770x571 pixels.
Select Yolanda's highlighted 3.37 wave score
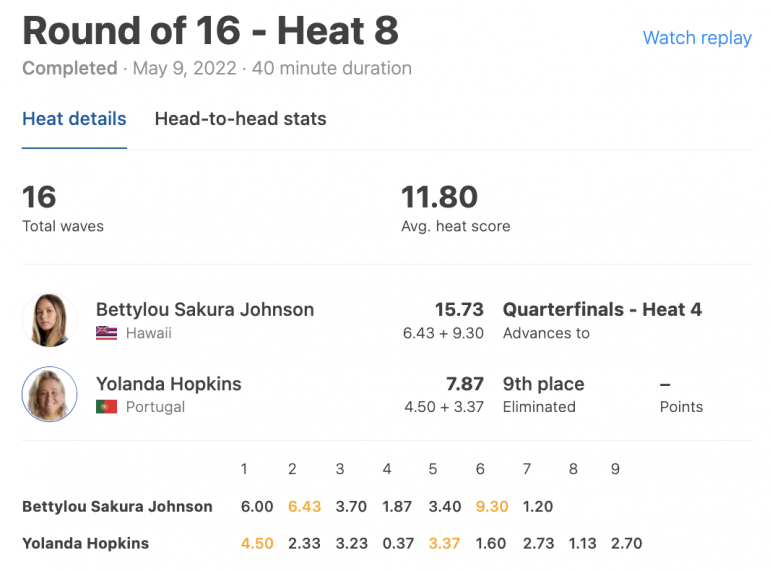[x=444, y=544]
